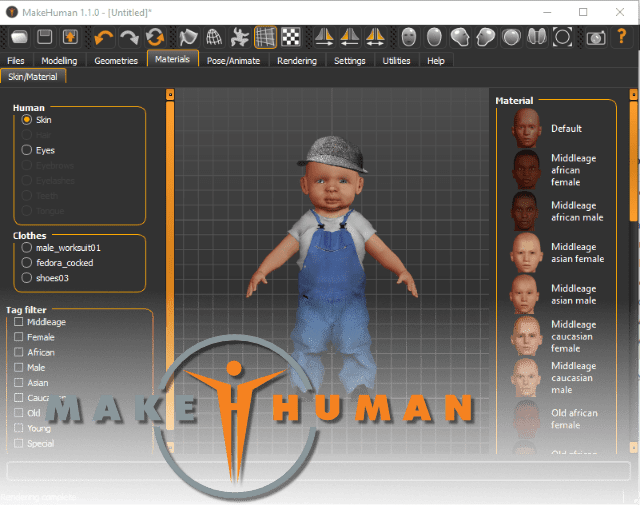Open the Materials tab

(173, 59)
